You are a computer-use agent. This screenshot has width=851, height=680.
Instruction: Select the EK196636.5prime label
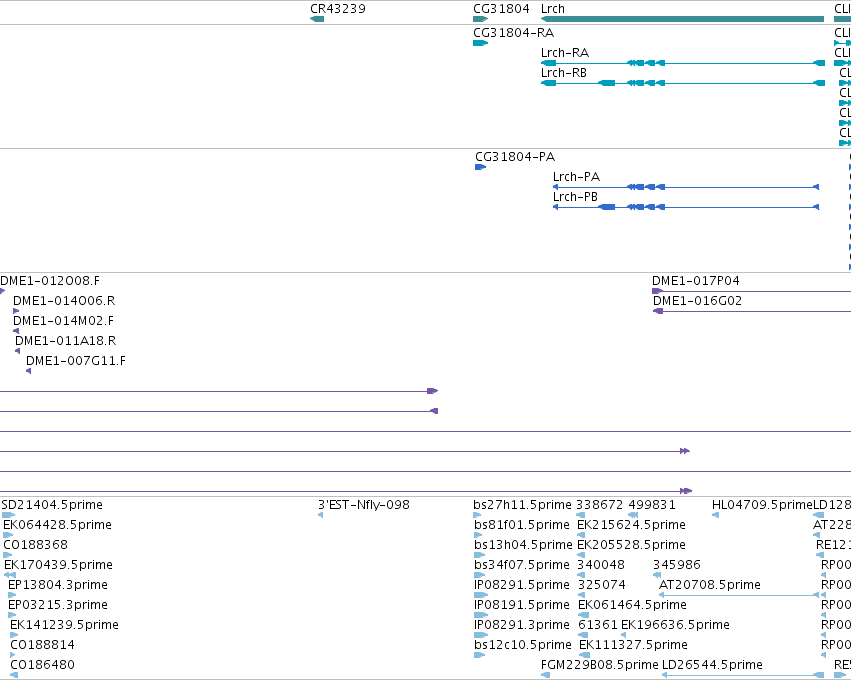675,625
